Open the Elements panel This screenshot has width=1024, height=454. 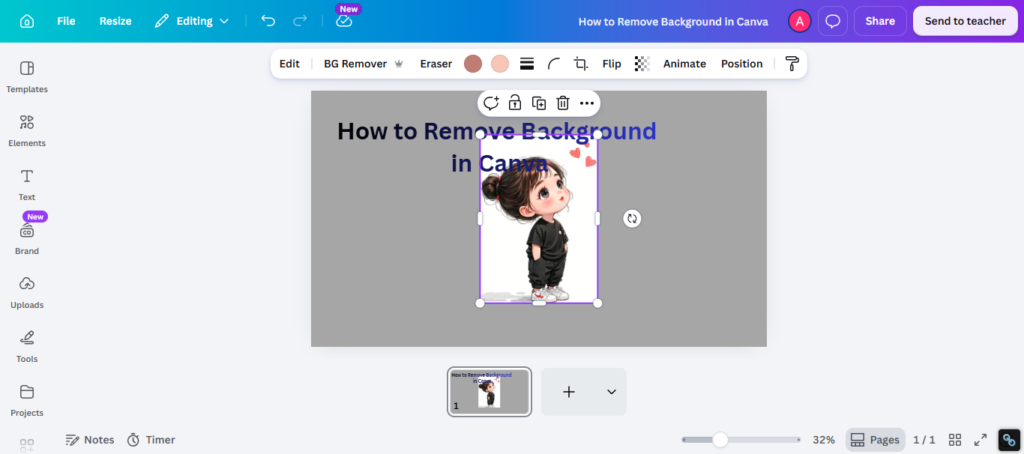pos(27,131)
